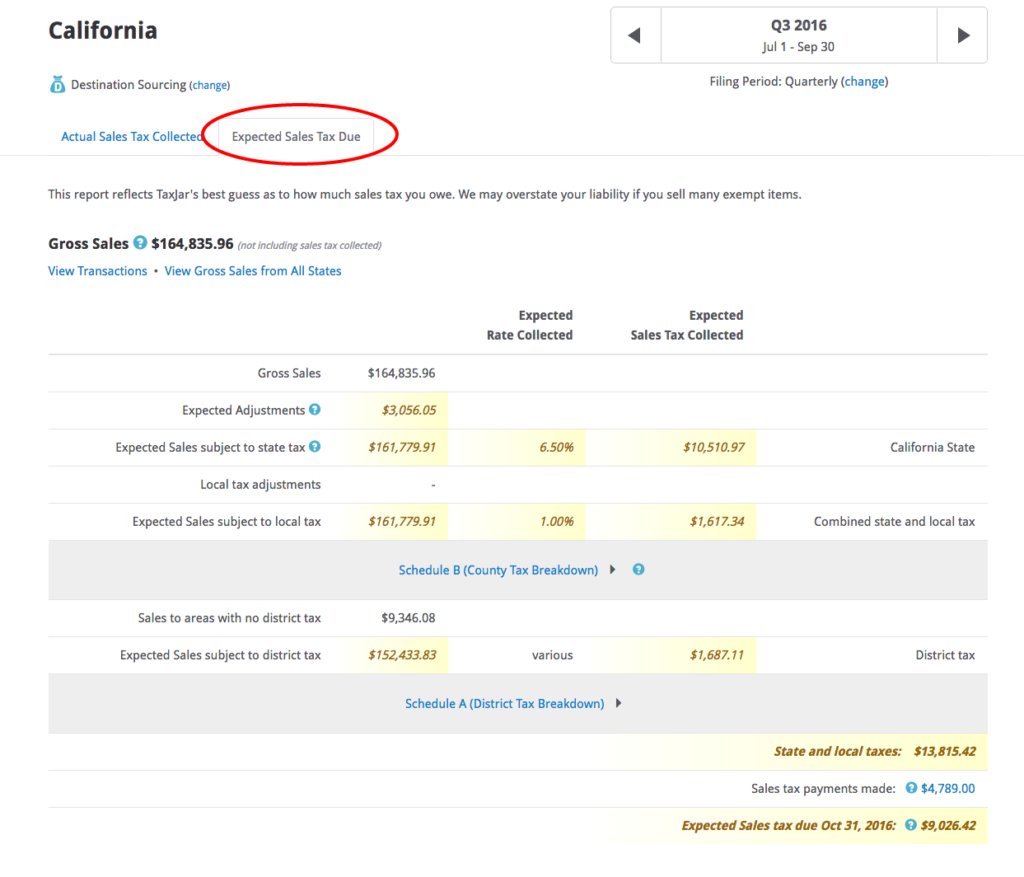Switch to Actual Sales Tax Collected tab
This screenshot has height=877, width=1024.
[131, 137]
